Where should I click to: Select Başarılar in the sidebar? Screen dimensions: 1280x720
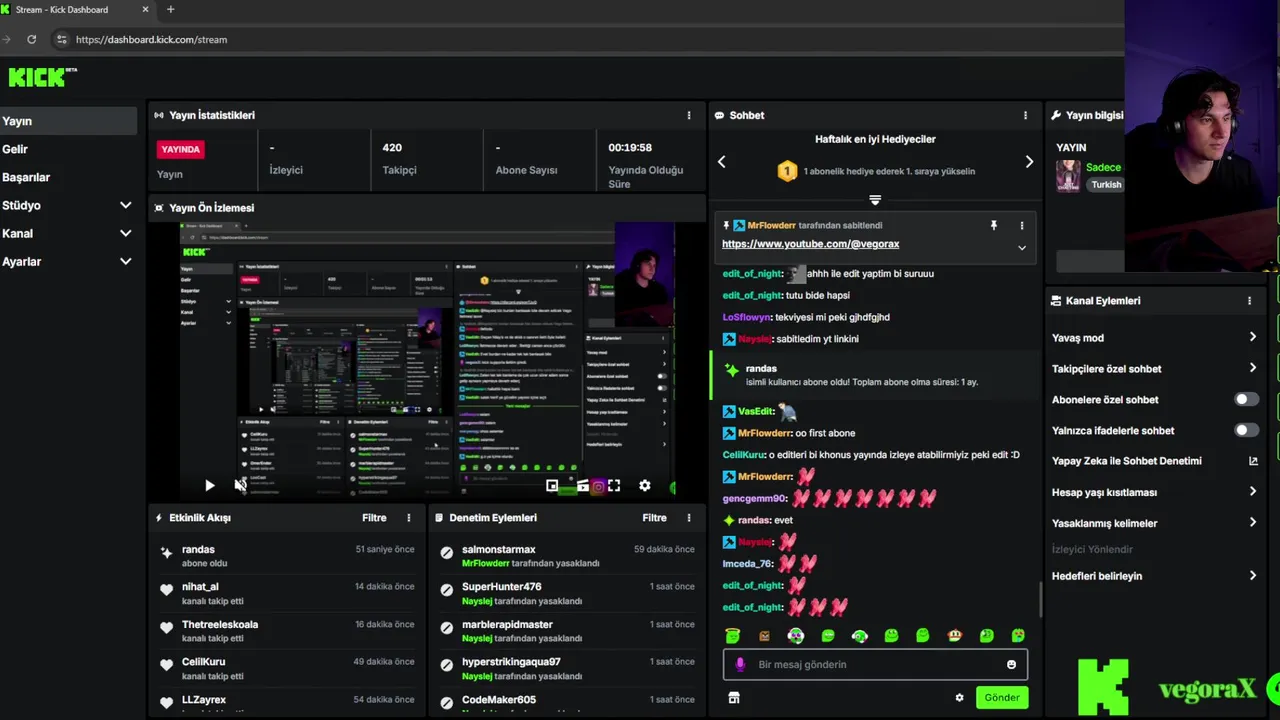pyautogui.click(x=68, y=177)
